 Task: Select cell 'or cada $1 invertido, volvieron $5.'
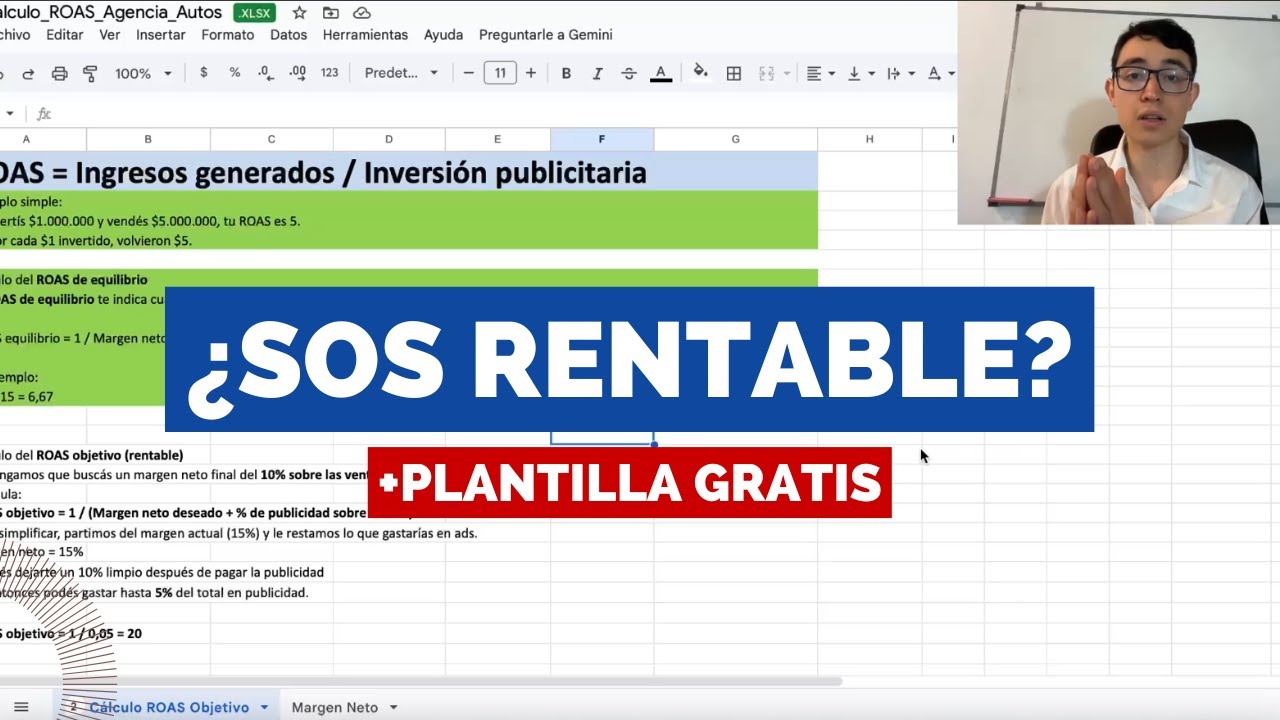[96, 241]
